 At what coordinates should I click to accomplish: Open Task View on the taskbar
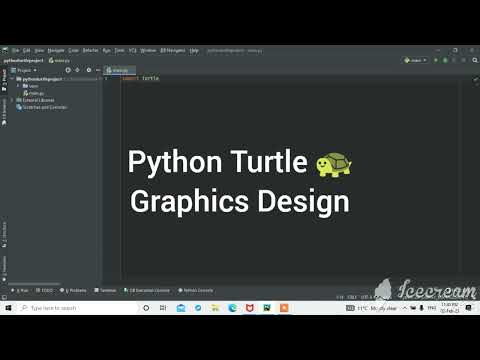(163, 308)
